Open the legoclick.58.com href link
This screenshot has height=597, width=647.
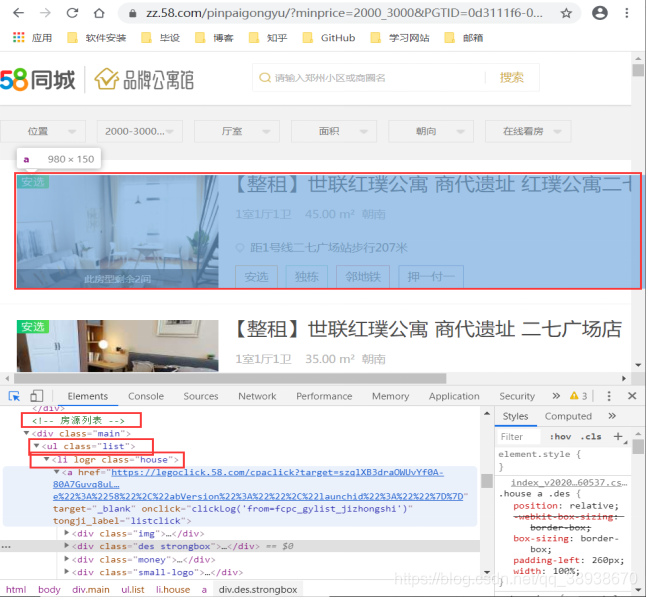258,484
